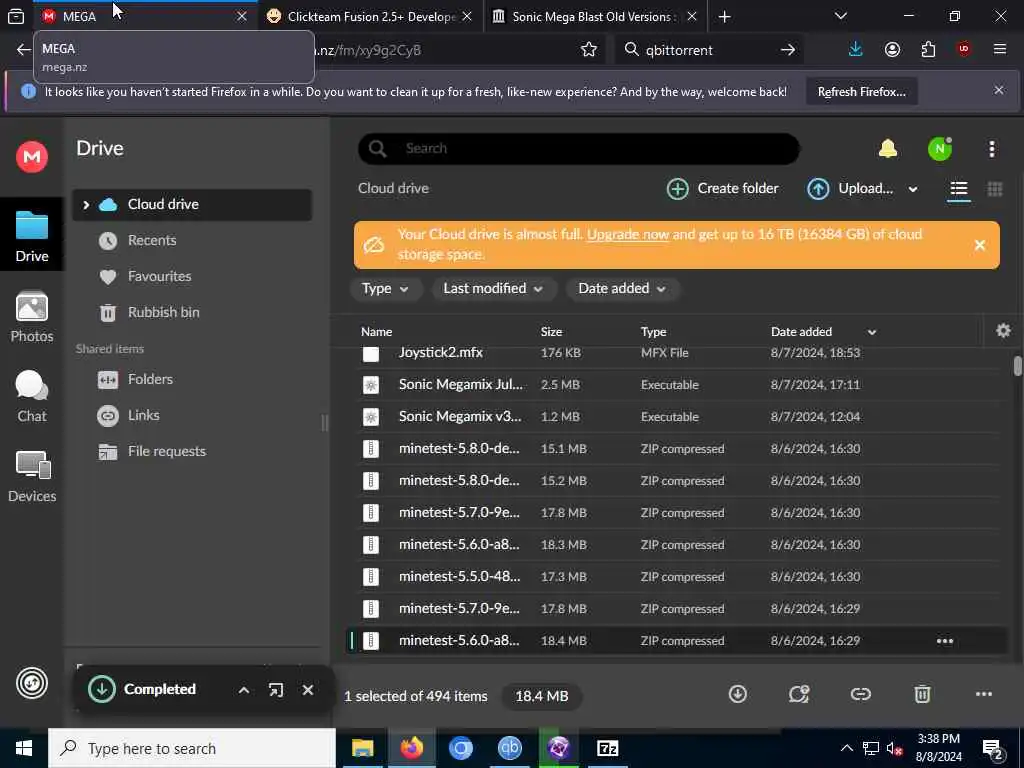Open notifications bell

[x=888, y=149]
